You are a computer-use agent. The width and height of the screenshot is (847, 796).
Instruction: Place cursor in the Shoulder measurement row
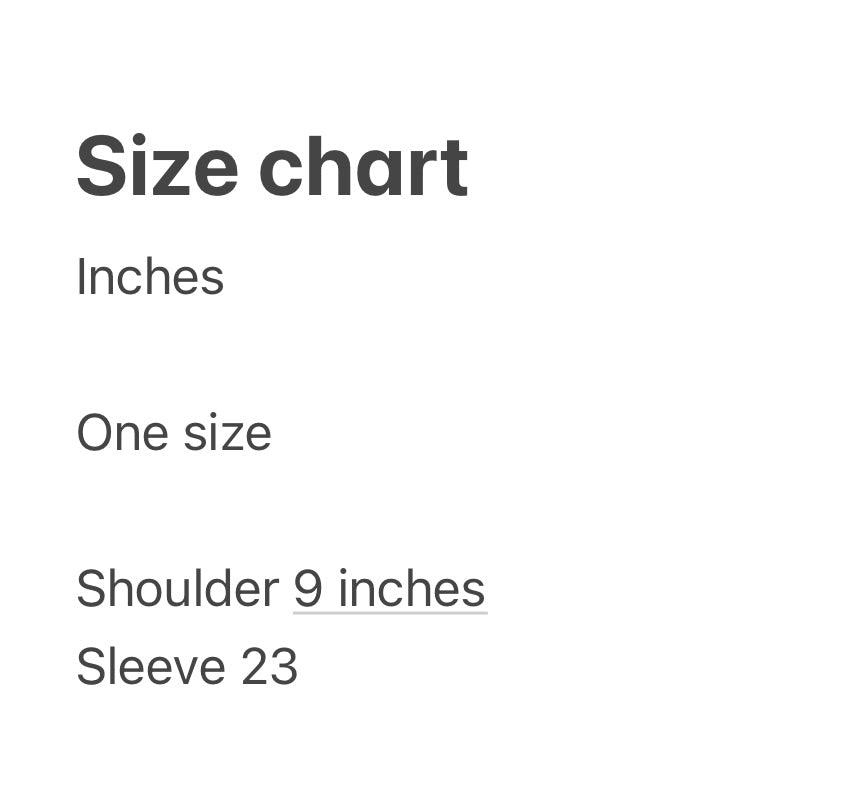tap(280, 588)
